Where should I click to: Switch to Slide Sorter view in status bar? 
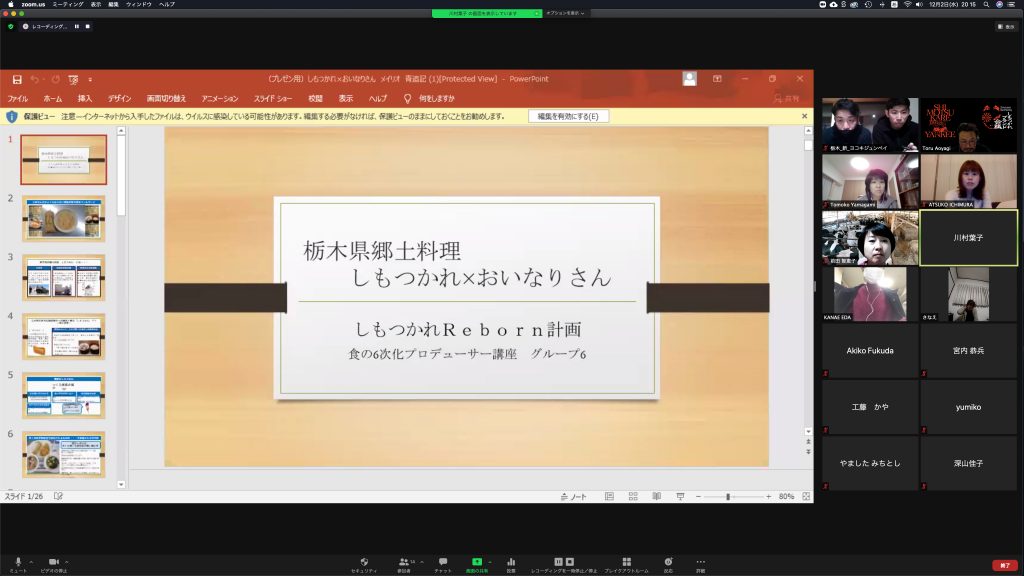[x=632, y=497]
